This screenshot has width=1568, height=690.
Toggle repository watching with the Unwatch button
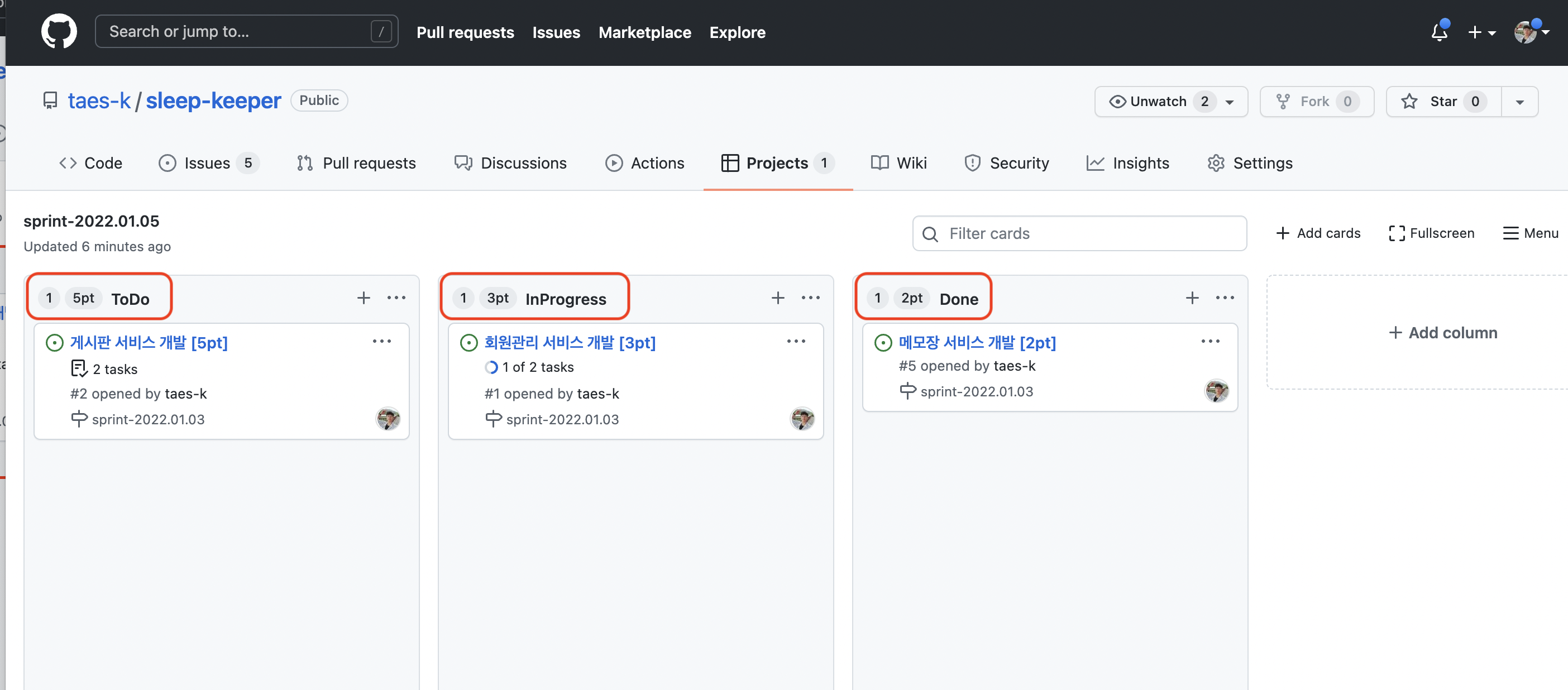pos(1158,101)
